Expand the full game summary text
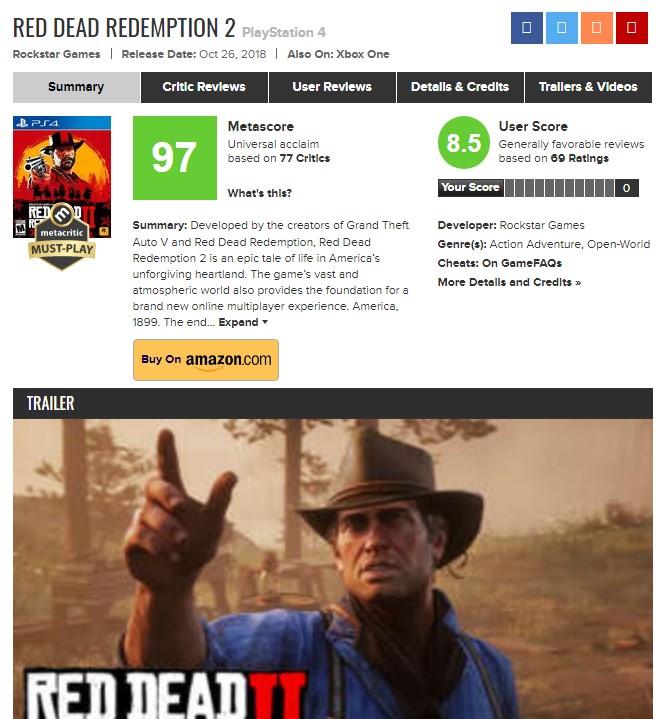Screen dimensions: 658x719 tap(243, 322)
